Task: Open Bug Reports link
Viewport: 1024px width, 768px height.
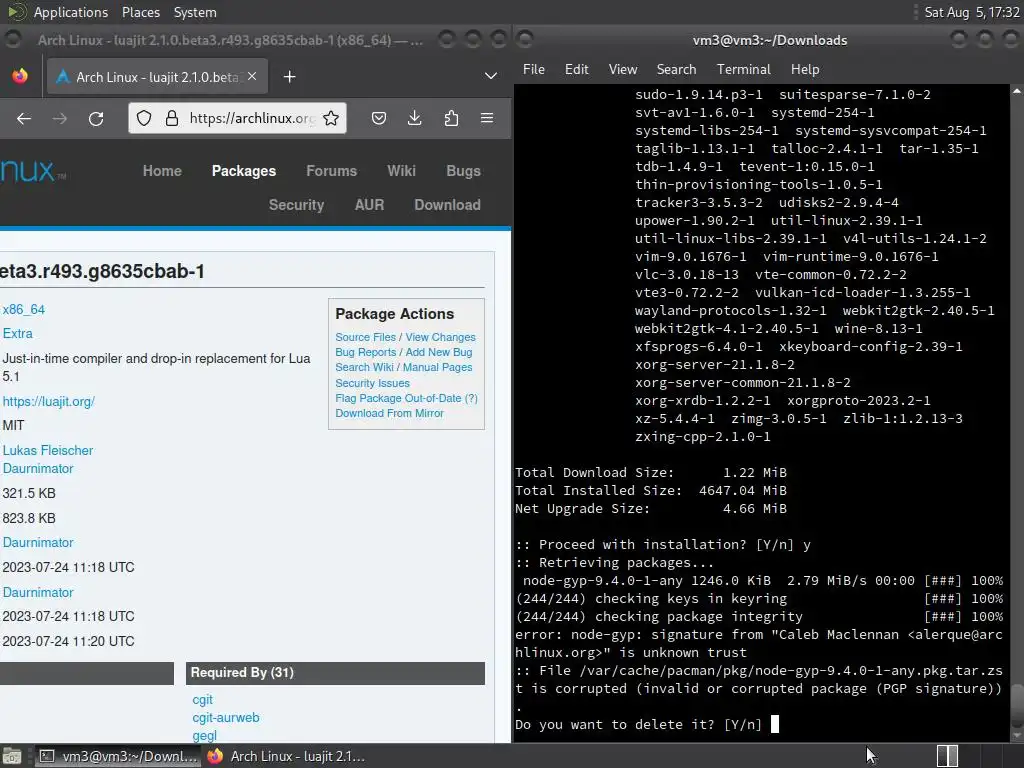Action: click(365, 352)
